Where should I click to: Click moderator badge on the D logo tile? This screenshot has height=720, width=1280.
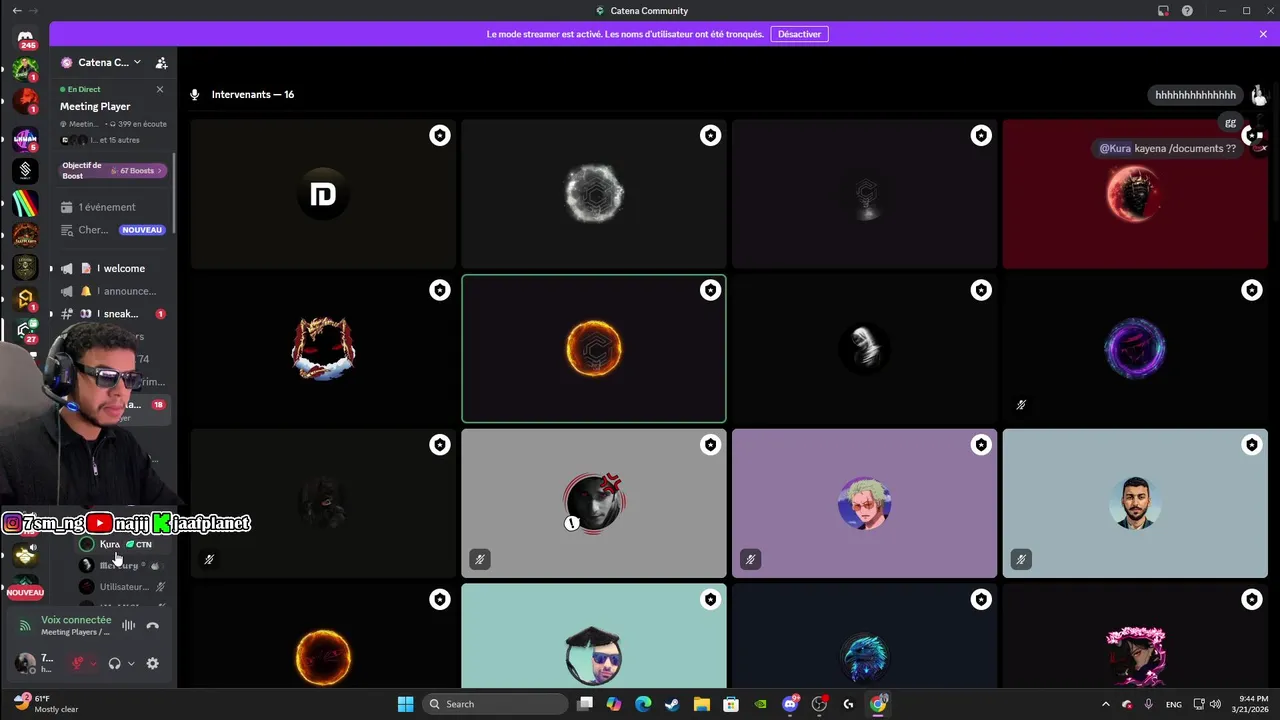[x=440, y=135]
